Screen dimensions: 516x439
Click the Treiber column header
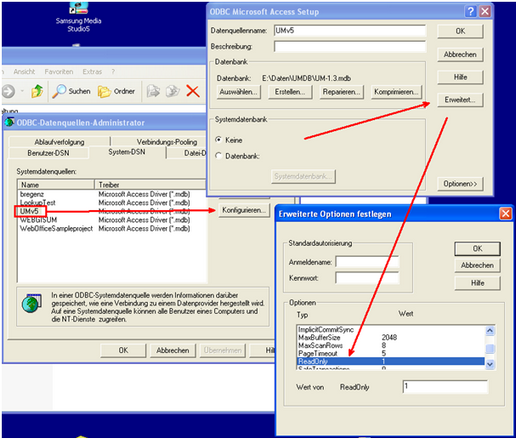(x=150, y=185)
